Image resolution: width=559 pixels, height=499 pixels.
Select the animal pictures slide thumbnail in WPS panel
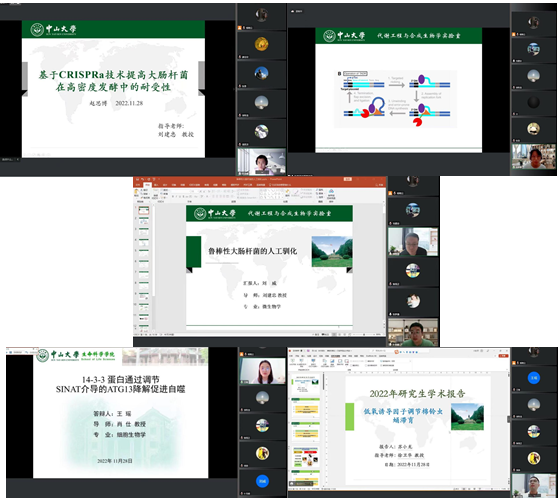(306, 457)
